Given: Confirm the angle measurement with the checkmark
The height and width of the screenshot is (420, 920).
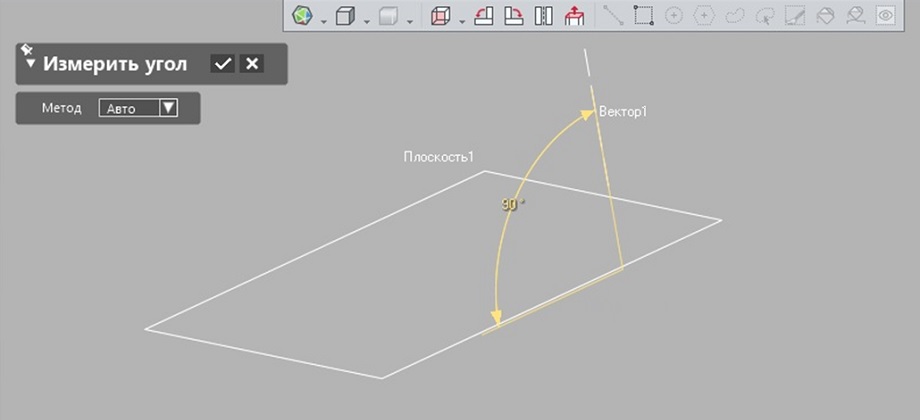Looking at the screenshot, I should pos(222,64).
